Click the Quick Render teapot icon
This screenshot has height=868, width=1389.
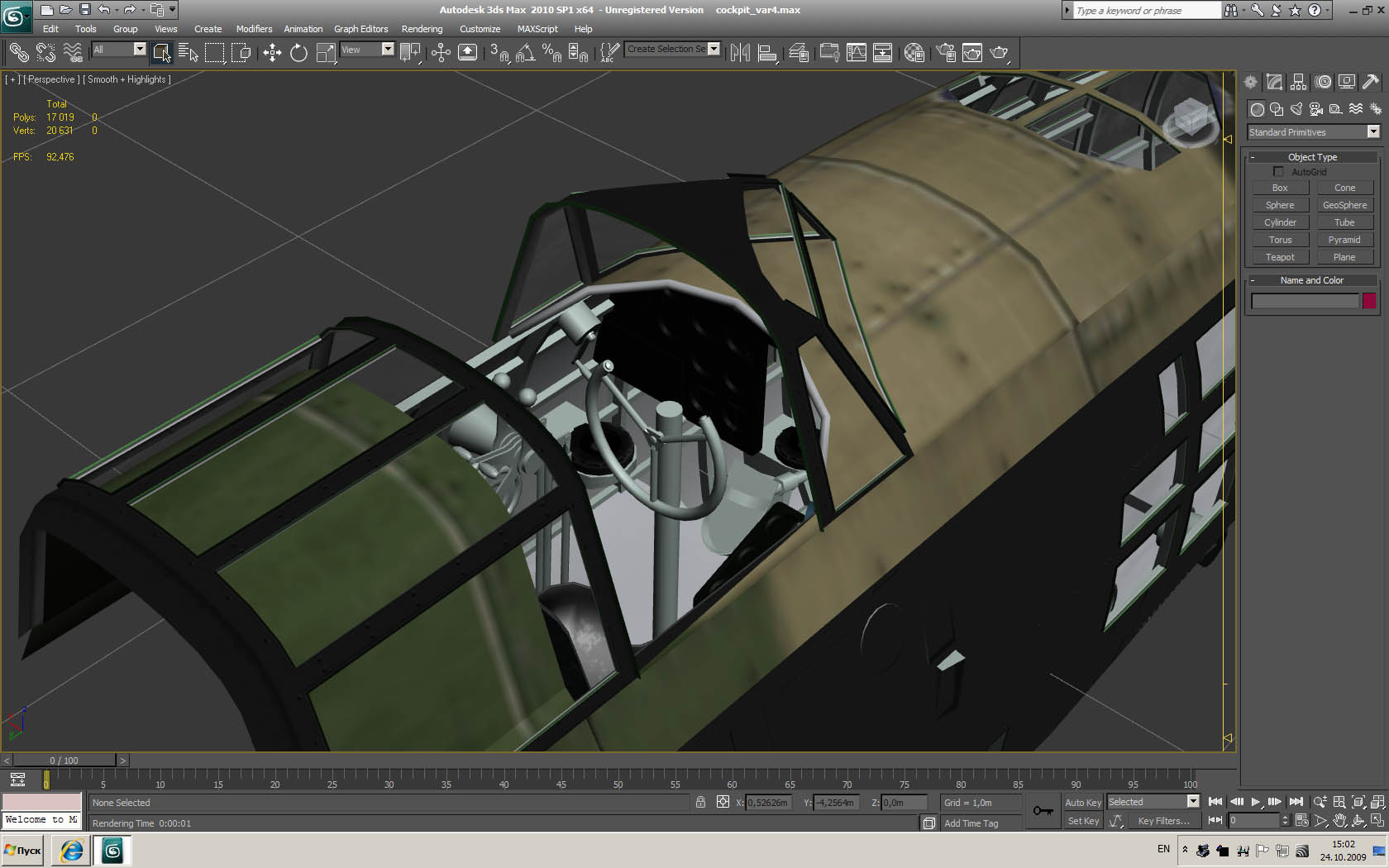(999, 53)
